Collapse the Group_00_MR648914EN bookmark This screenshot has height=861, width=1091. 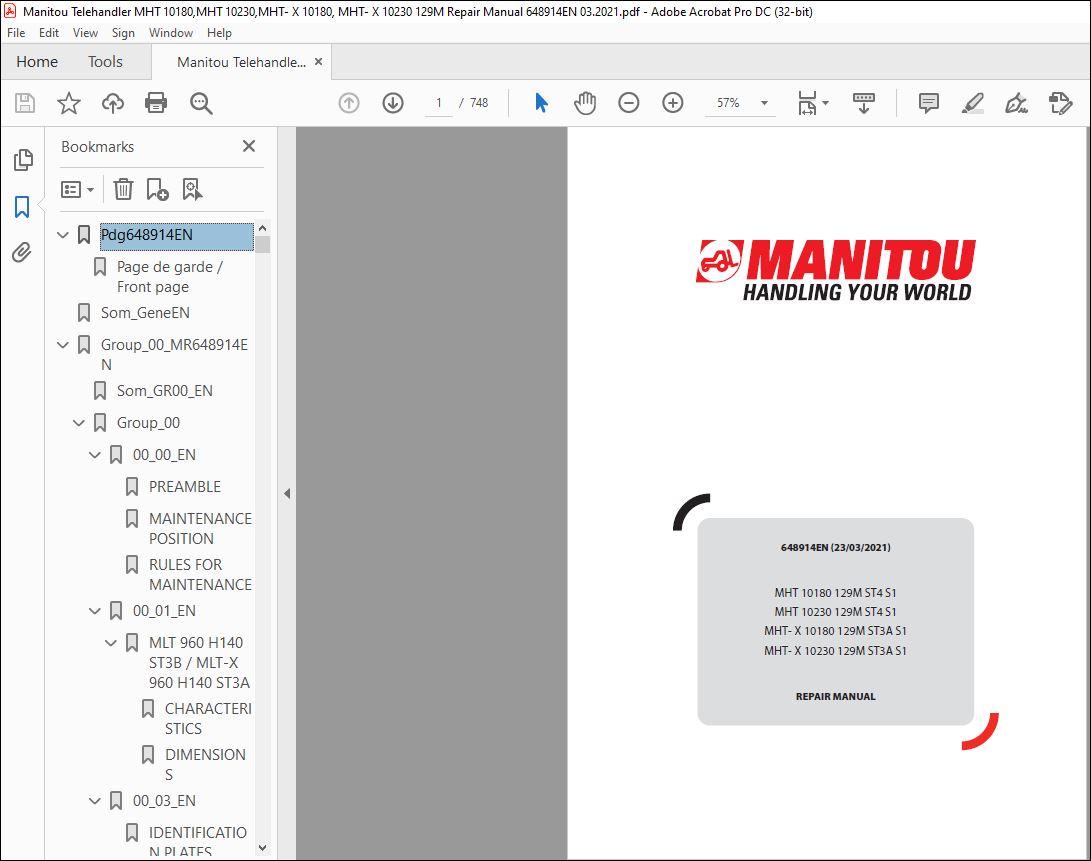(x=63, y=345)
